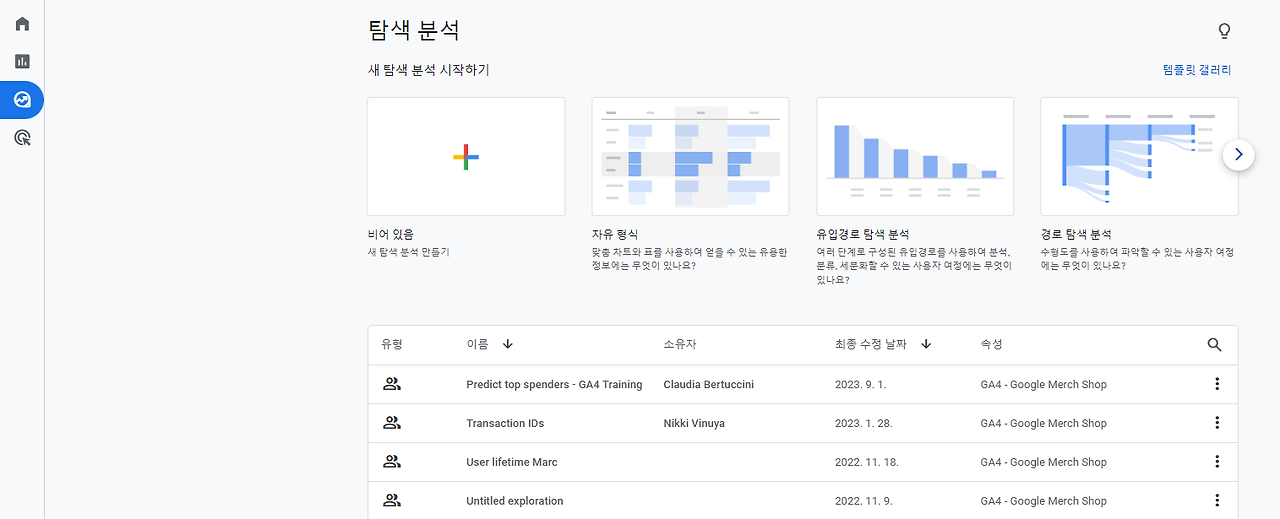The height and width of the screenshot is (519, 1280).
Task: Click shared icon on Predict top spenders row
Action: click(392, 384)
